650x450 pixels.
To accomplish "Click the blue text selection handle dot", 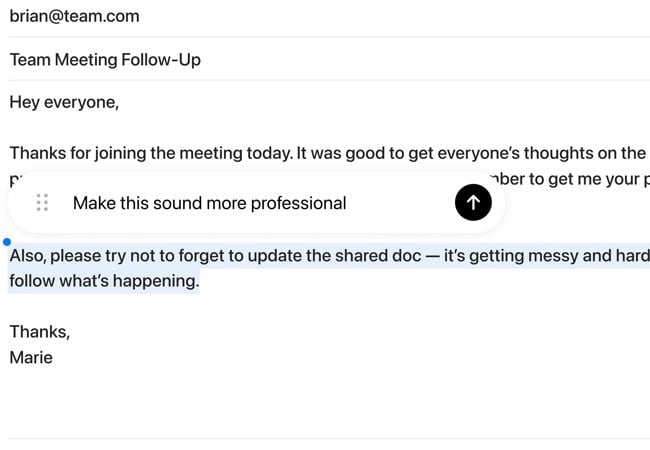I will click(8, 242).
